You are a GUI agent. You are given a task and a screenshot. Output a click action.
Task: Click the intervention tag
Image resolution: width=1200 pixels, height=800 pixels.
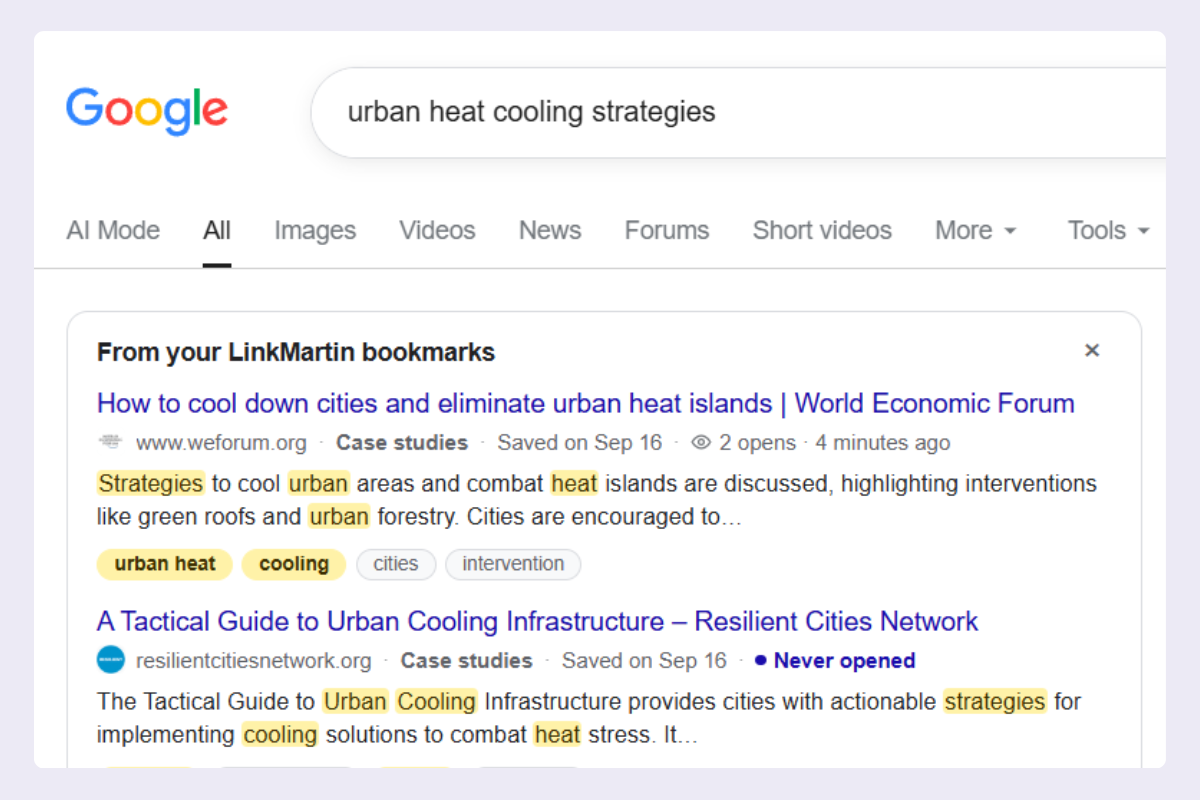pyautogui.click(x=513, y=564)
